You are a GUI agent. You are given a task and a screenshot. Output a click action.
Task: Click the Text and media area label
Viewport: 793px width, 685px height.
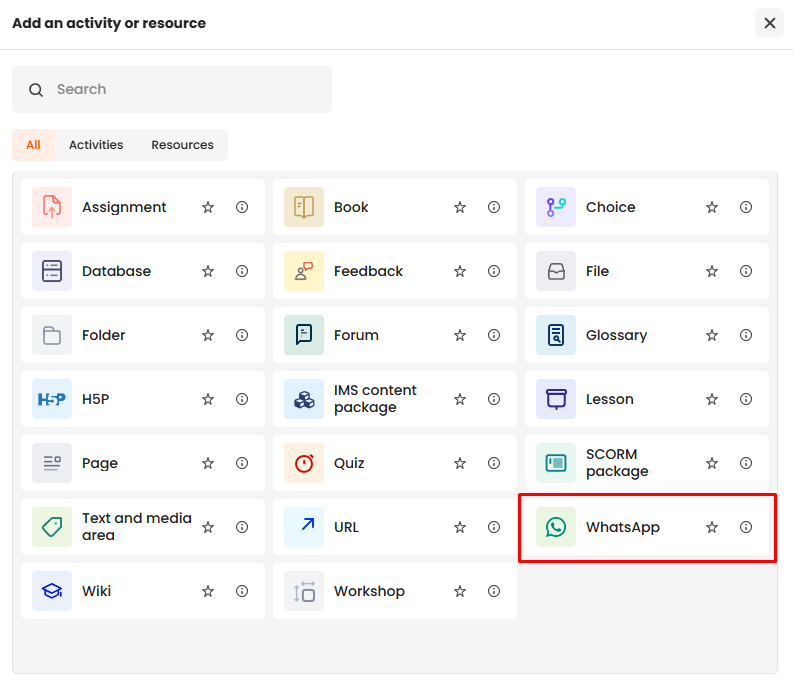pos(137,527)
